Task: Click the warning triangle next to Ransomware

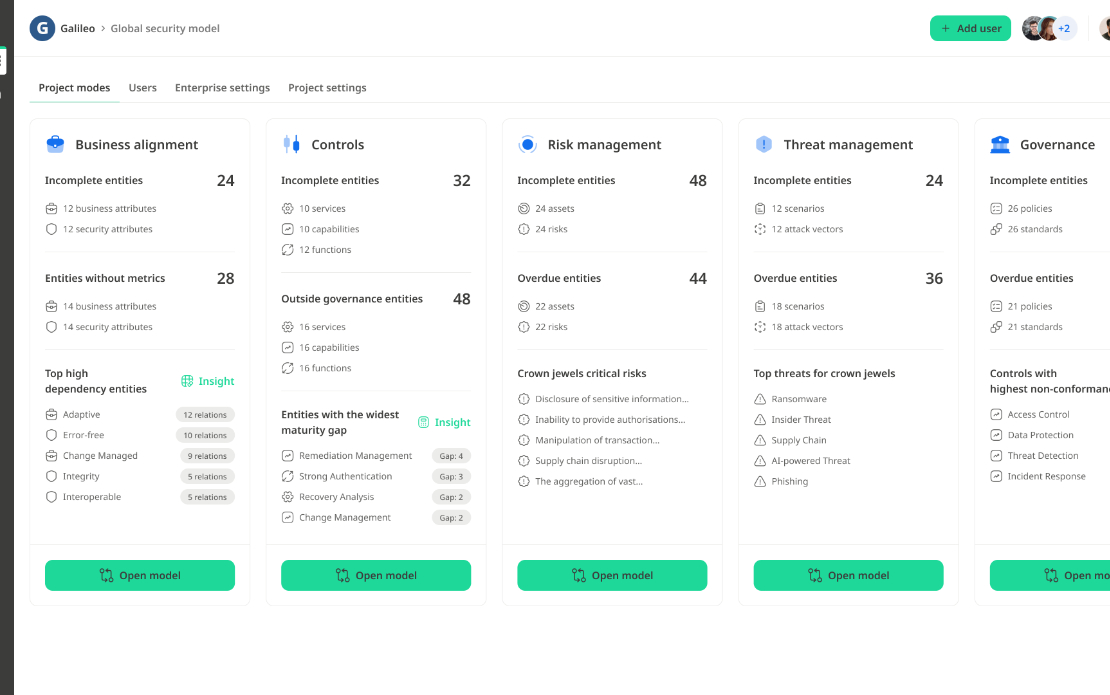Action: coord(760,399)
